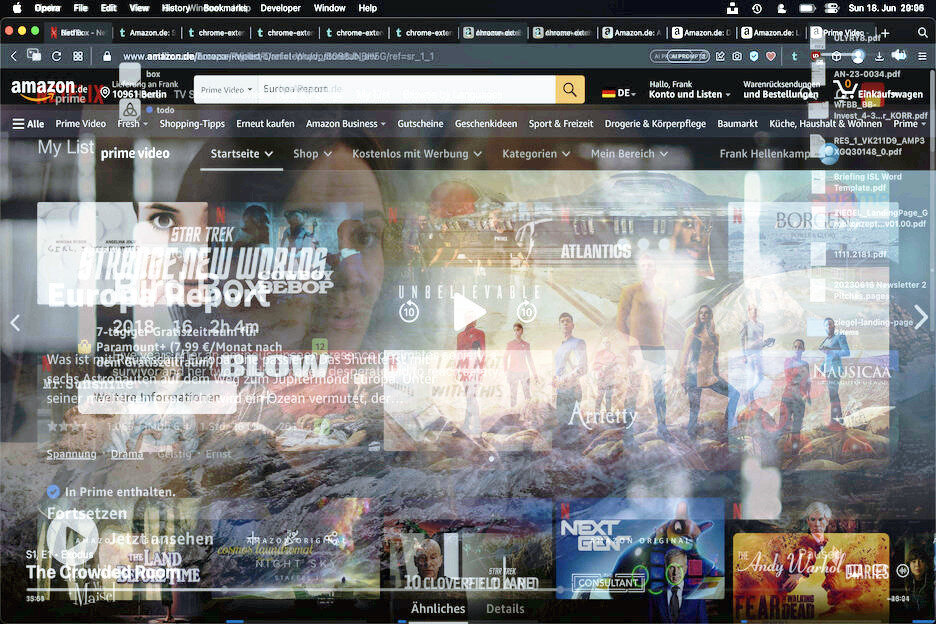
Task: Open the Baumarkt link
Action: (737, 124)
